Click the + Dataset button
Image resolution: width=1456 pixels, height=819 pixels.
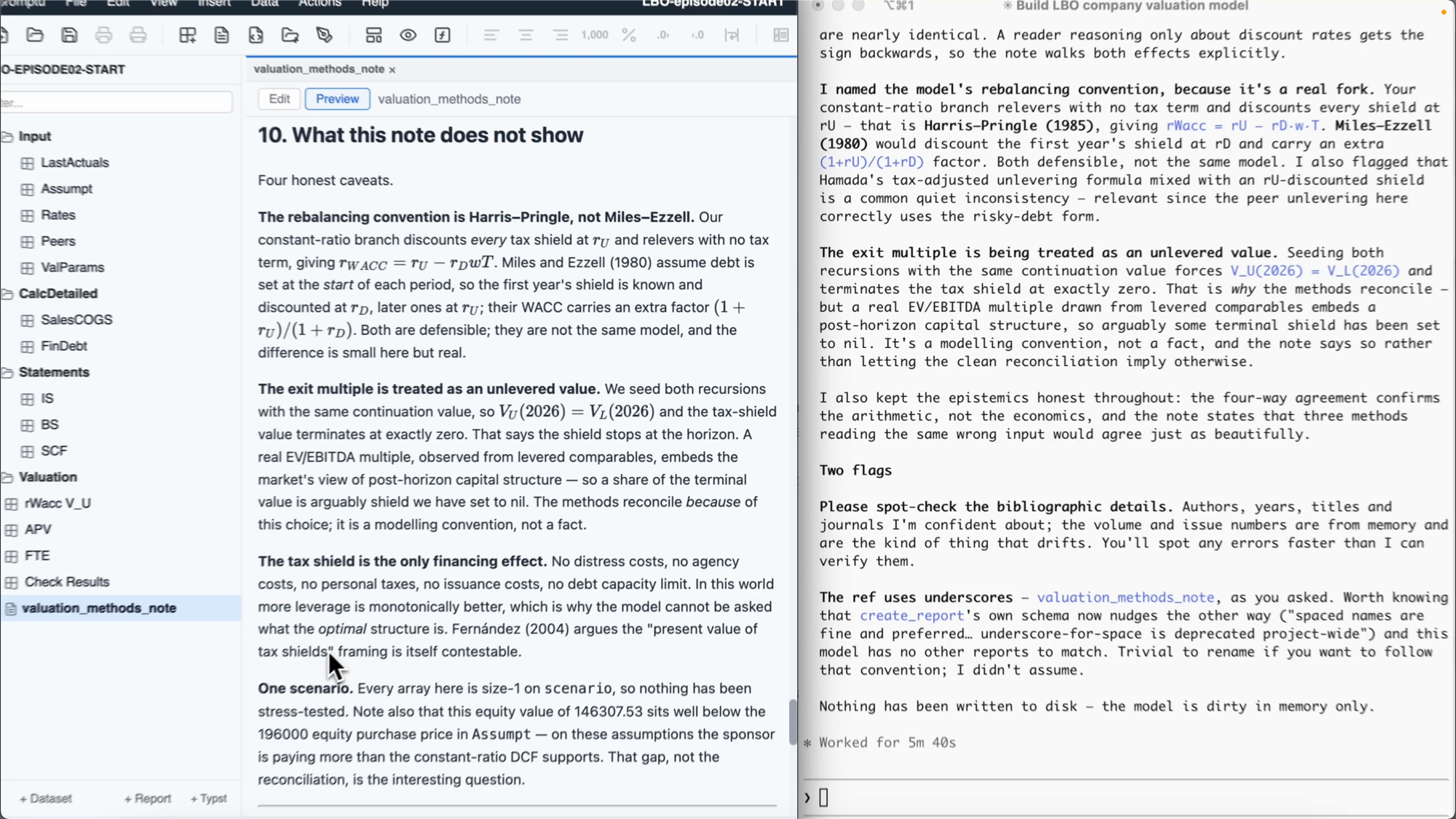pyautogui.click(x=45, y=799)
